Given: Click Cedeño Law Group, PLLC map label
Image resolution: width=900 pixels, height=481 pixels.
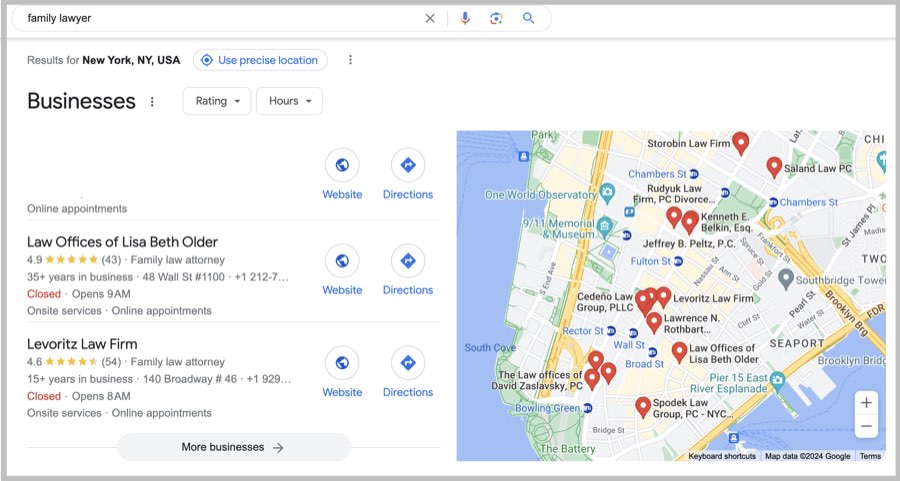Looking at the screenshot, I should tap(605, 302).
